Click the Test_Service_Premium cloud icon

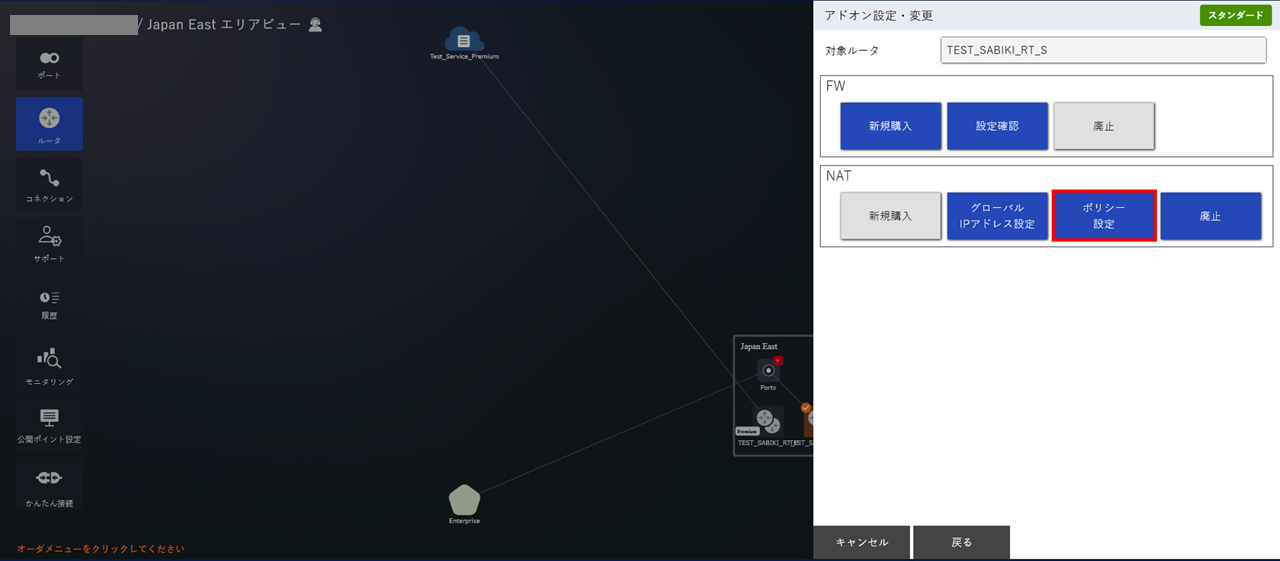[464, 40]
